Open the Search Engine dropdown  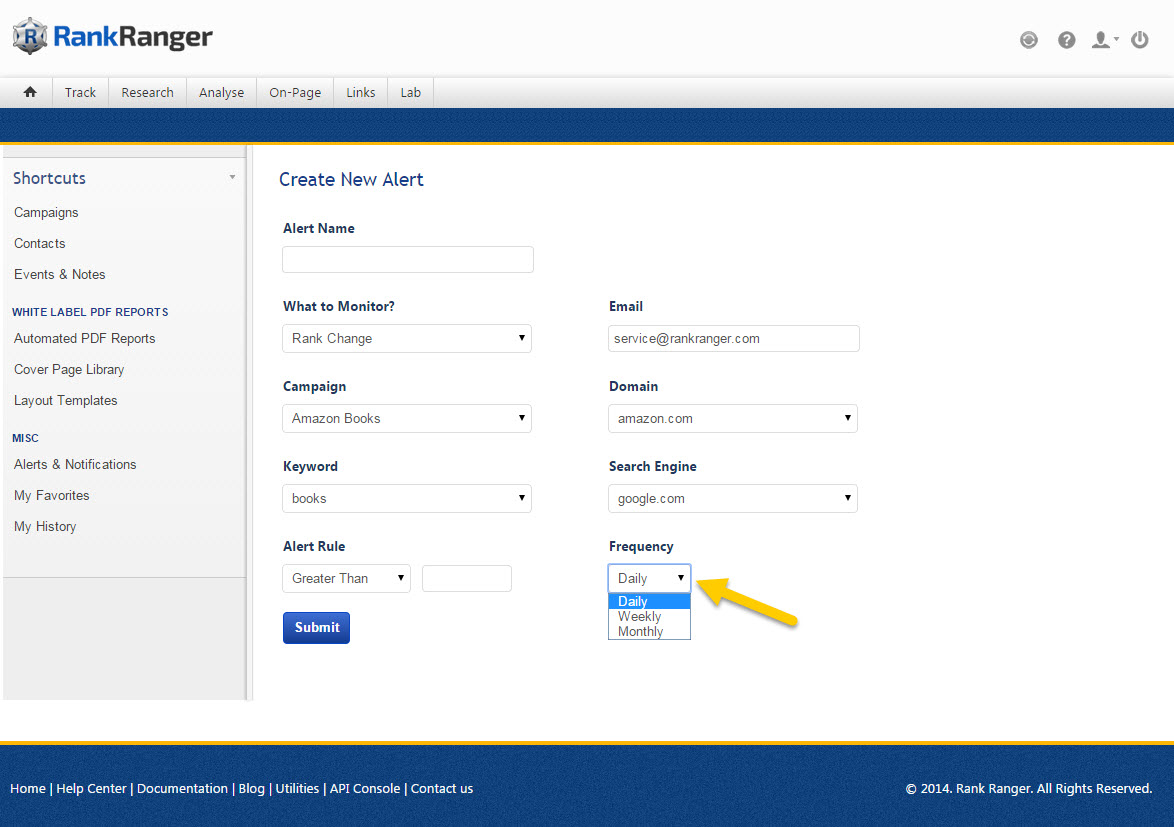pyautogui.click(x=732, y=498)
